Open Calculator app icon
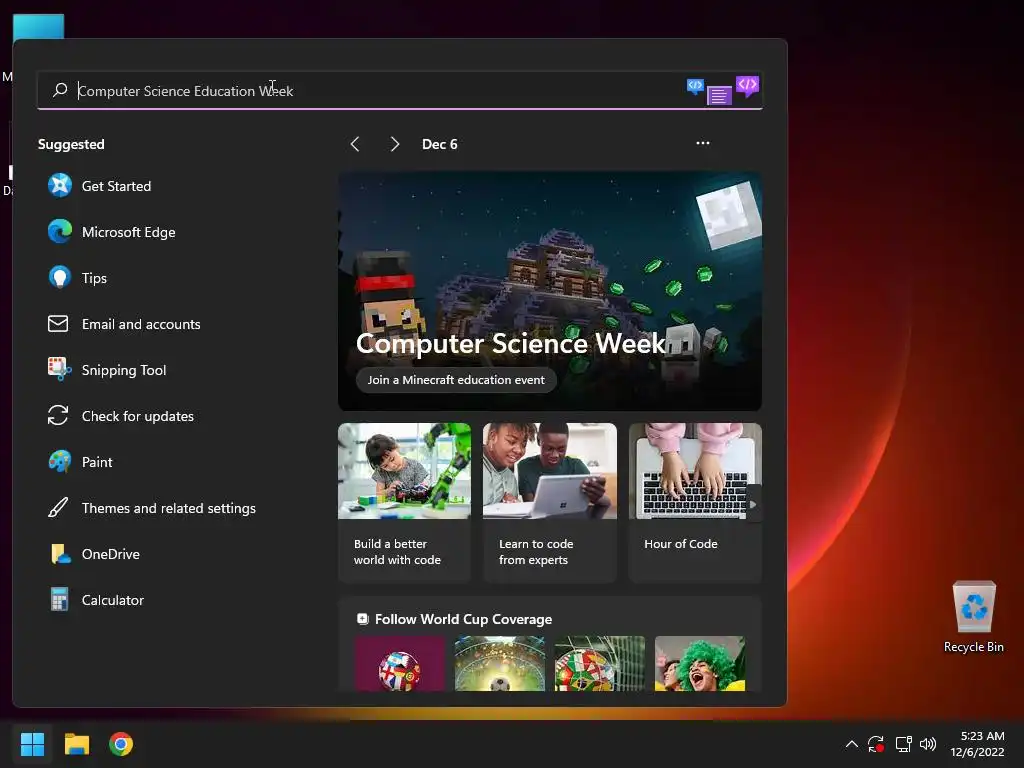The width and height of the screenshot is (1024, 768). pyautogui.click(x=59, y=600)
